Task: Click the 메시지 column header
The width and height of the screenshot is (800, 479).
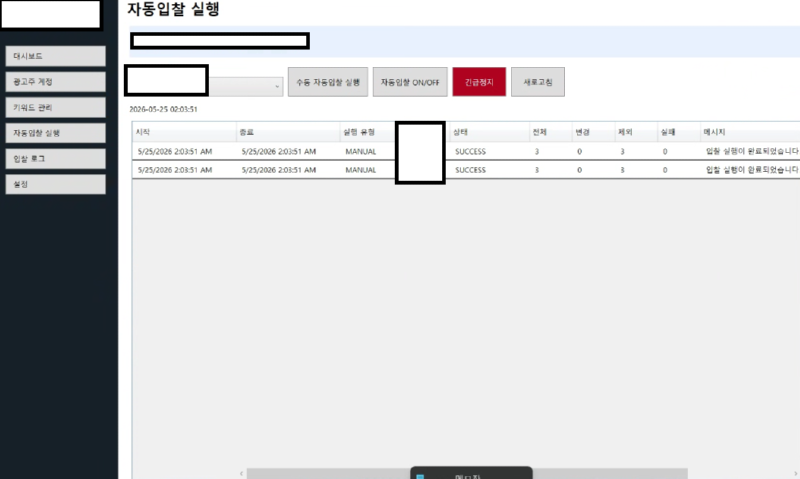Action: point(750,132)
